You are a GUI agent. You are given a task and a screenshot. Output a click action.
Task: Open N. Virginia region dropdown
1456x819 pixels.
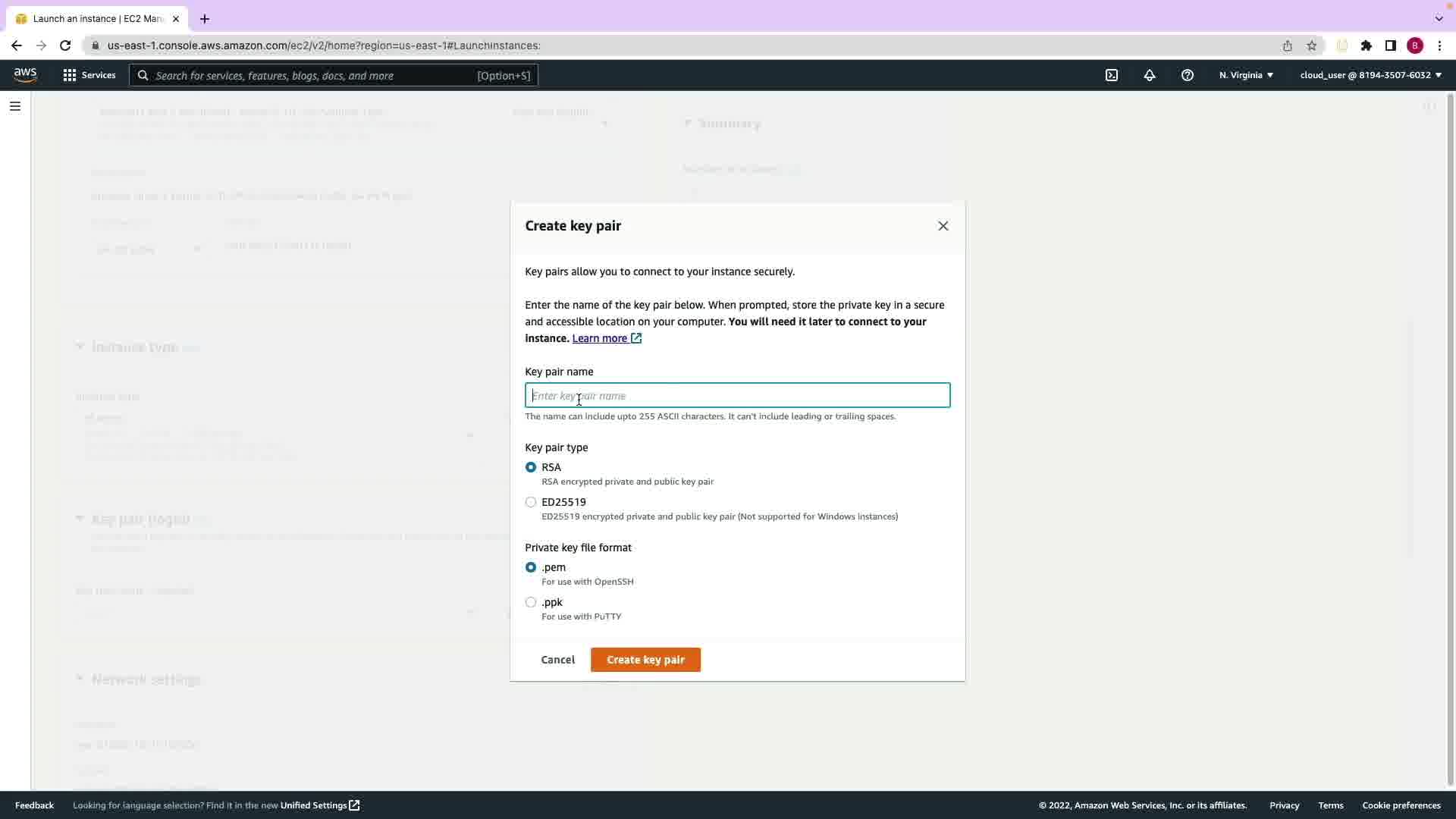click(x=1246, y=75)
